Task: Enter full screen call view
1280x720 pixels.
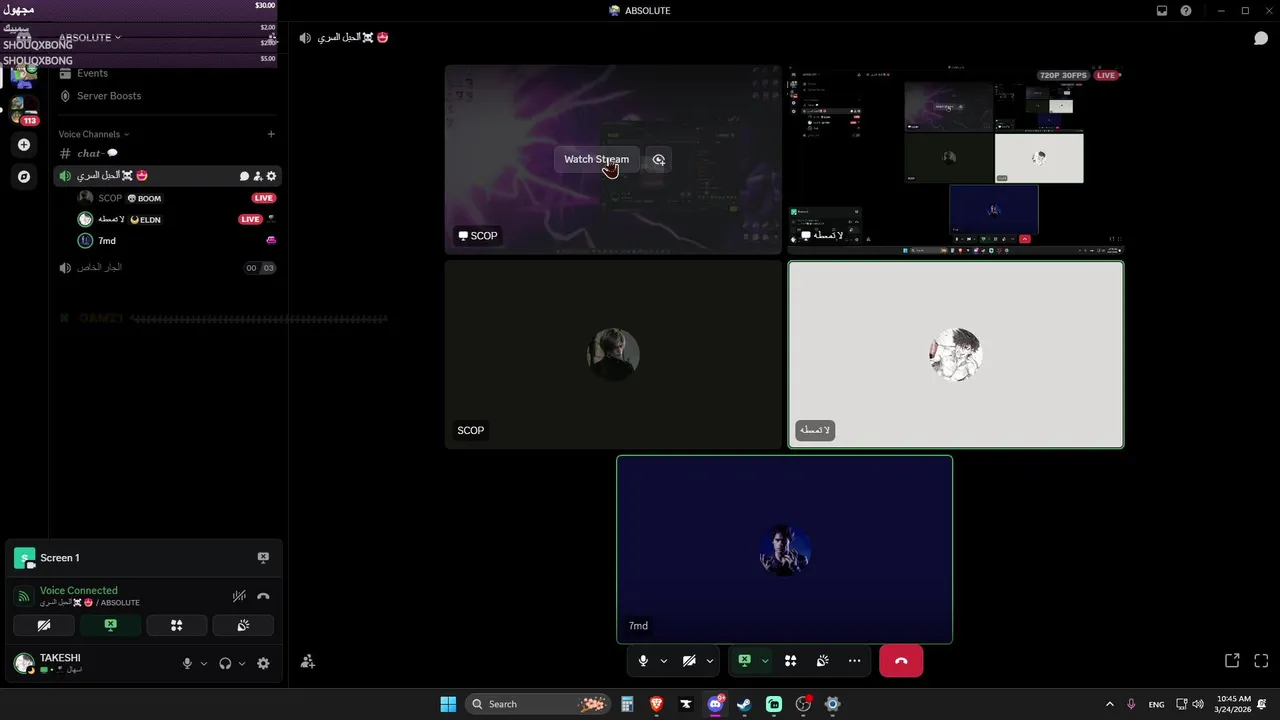Action: [1261, 661]
